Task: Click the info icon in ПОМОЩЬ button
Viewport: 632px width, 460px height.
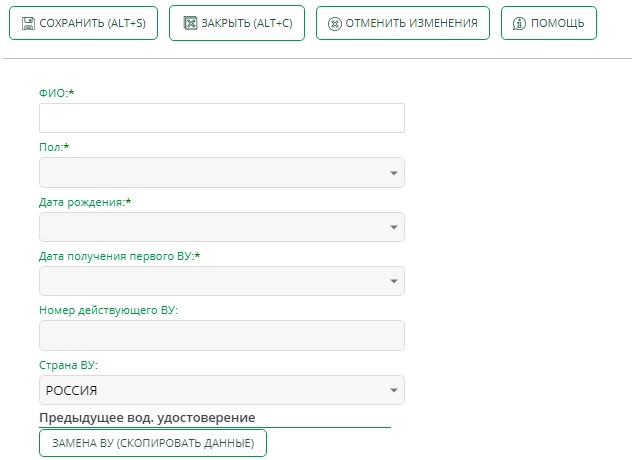Action: coord(519,24)
